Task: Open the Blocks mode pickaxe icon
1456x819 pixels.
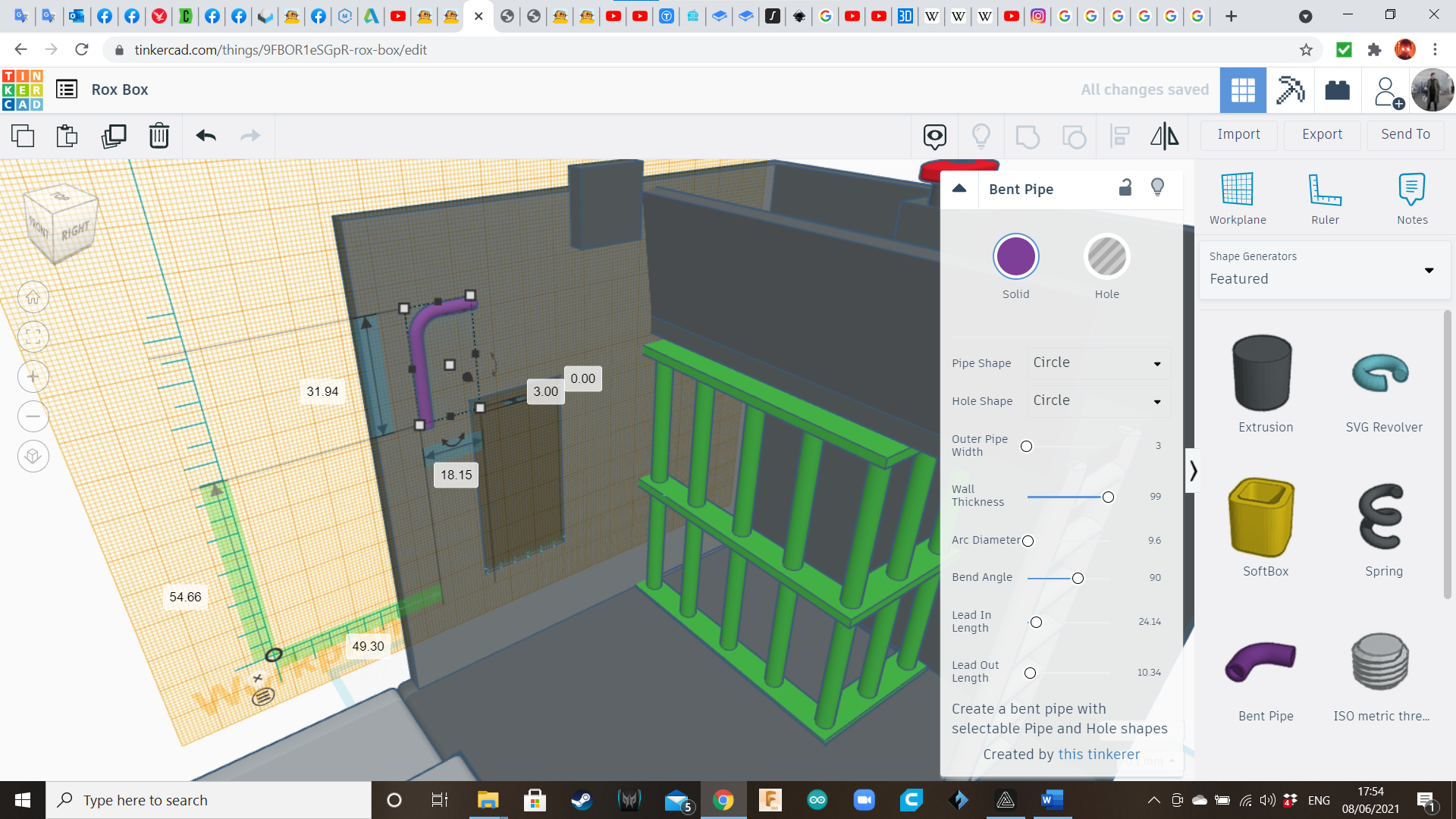Action: 1290,90
